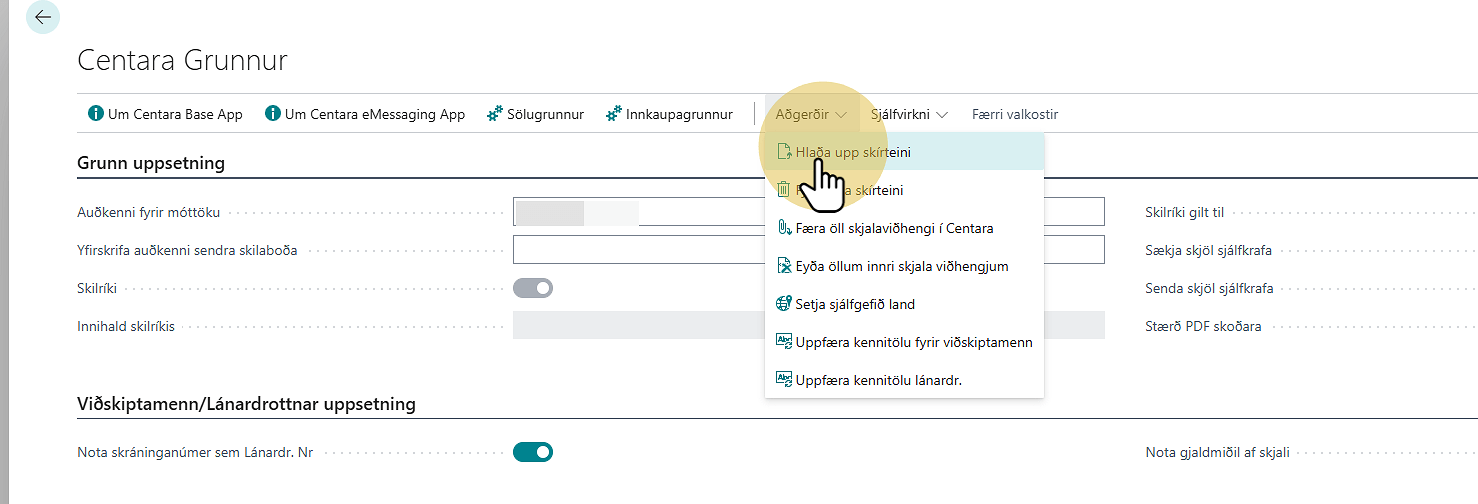Click the Innihald skilríkis field
Image resolution: width=1478 pixels, height=504 pixels.
(808, 326)
